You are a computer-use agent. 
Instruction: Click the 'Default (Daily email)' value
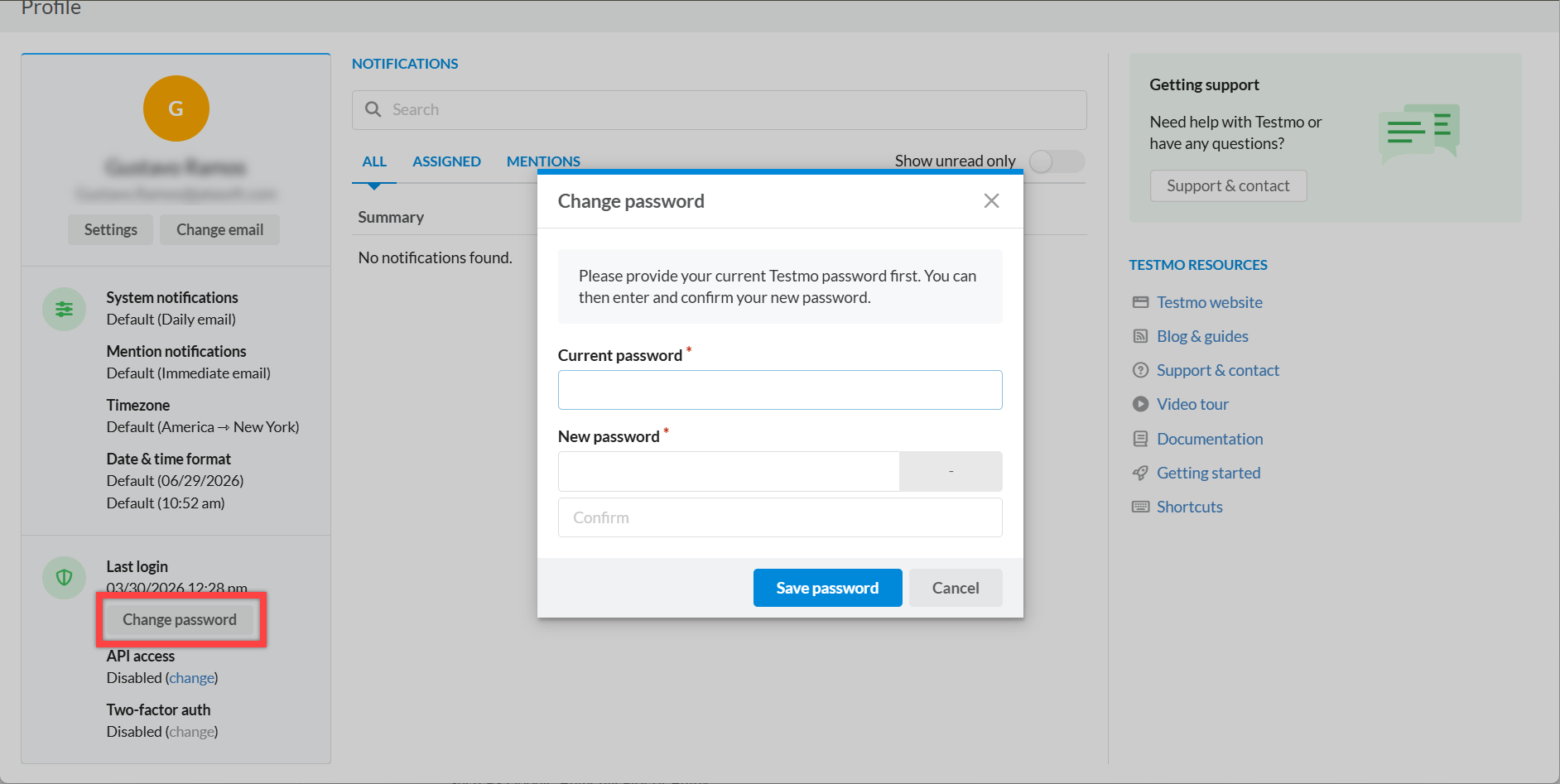pyautogui.click(x=171, y=320)
